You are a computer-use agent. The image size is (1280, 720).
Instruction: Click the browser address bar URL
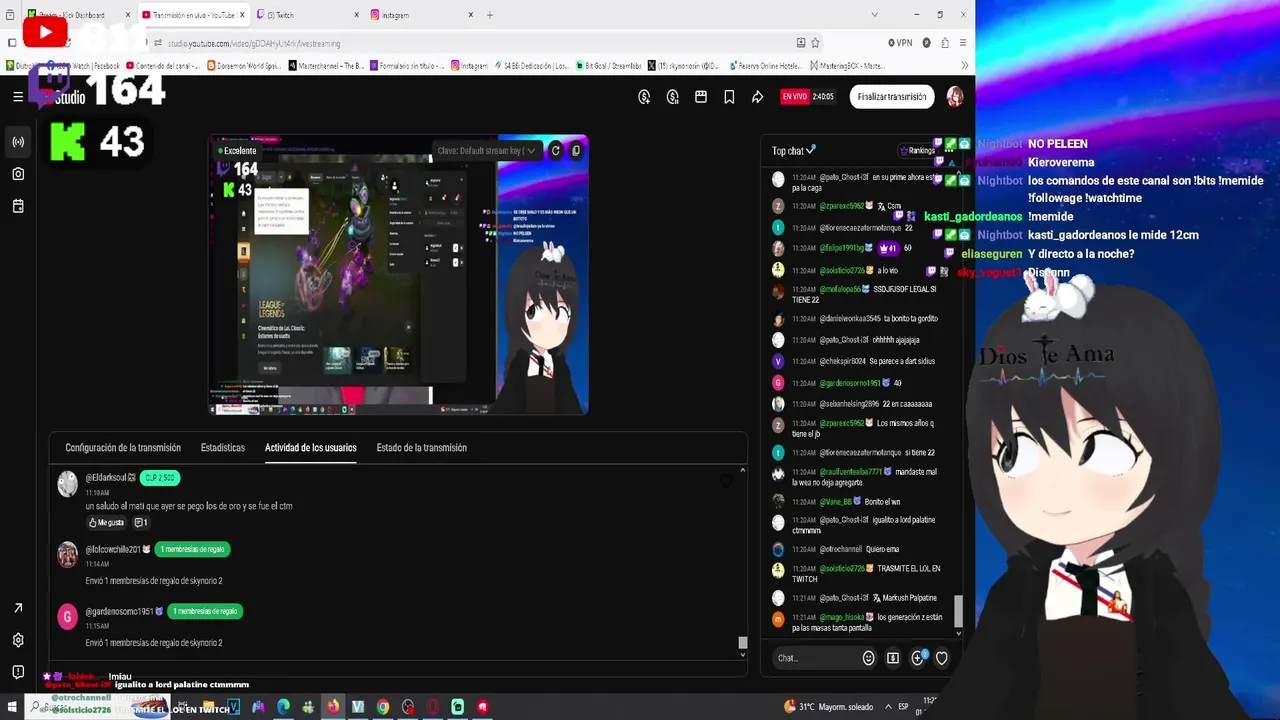(254, 43)
